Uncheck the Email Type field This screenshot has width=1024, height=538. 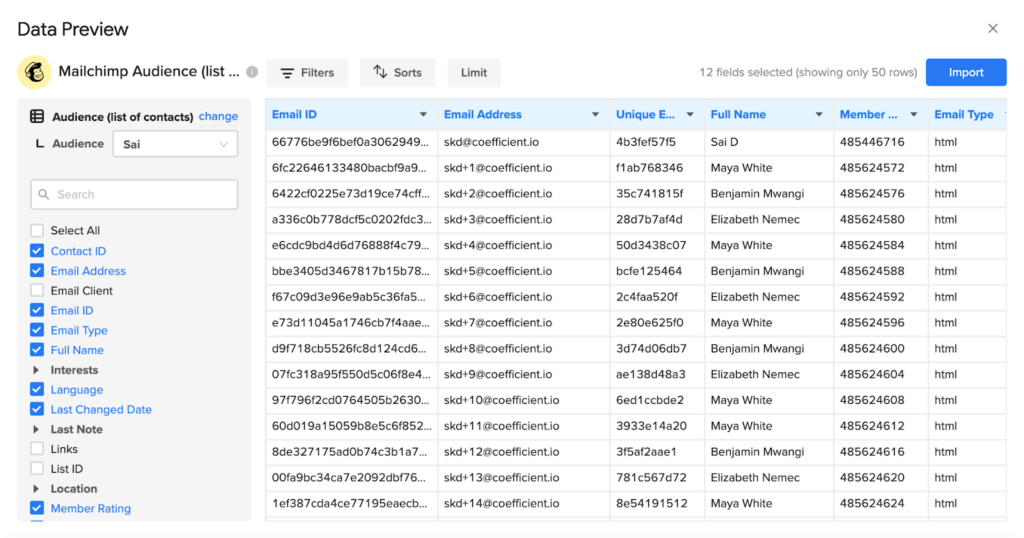click(37, 330)
